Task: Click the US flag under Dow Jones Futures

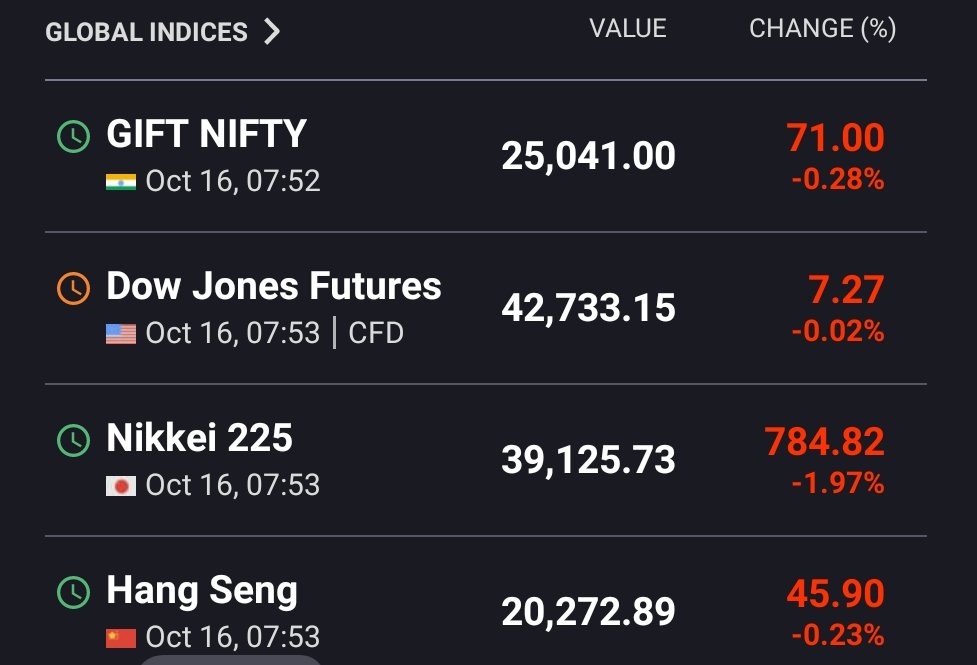Action: [x=121, y=334]
